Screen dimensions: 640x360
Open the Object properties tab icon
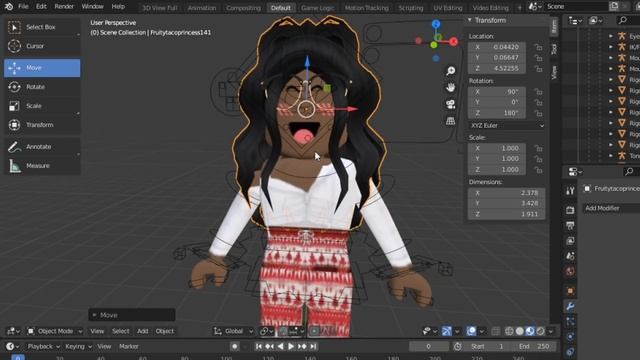click(570, 291)
